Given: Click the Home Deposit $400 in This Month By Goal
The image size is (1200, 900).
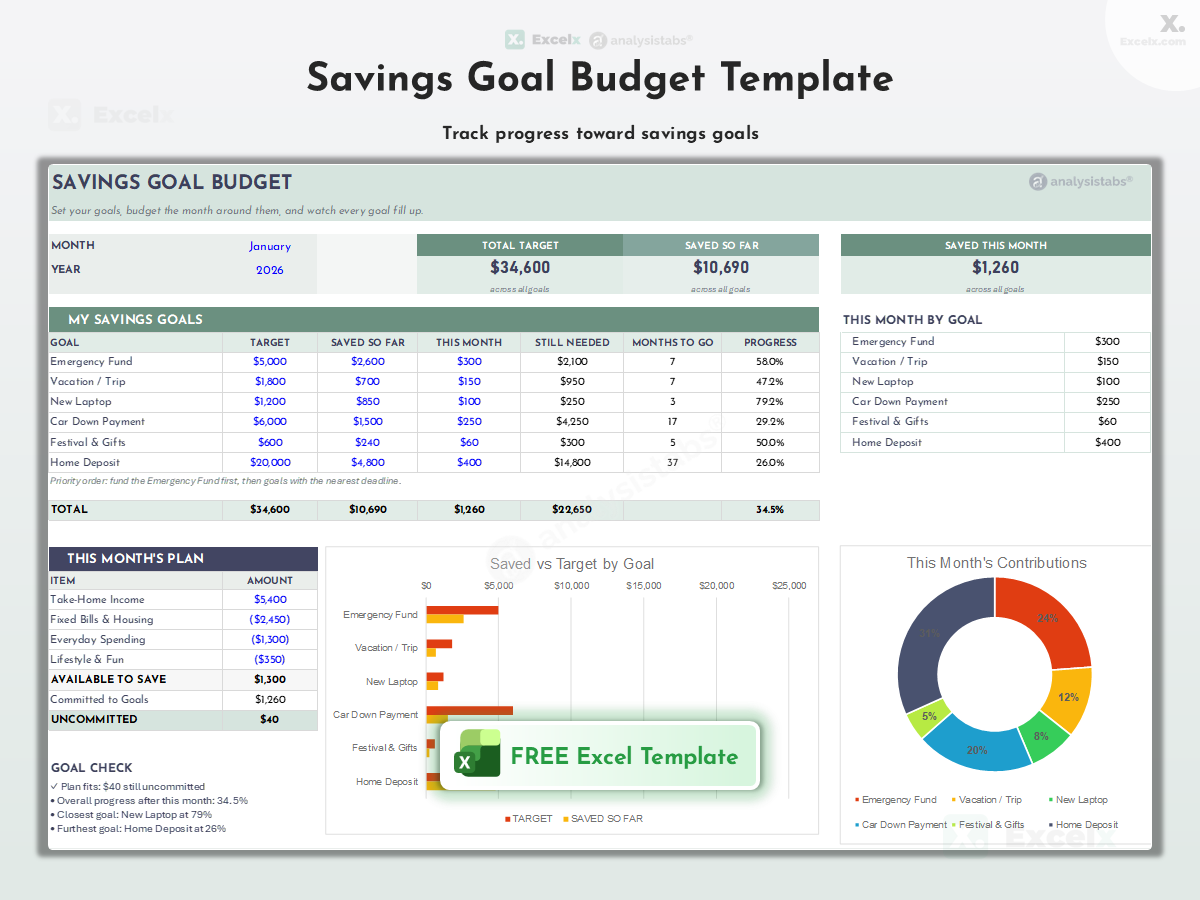Looking at the screenshot, I should click(1108, 442).
